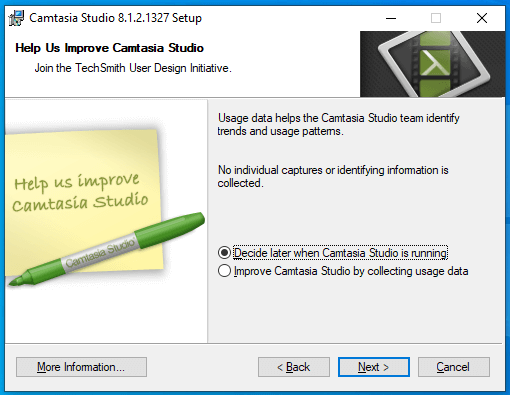
Task: Click the greyed-out maximize window button
Action: coord(436,18)
